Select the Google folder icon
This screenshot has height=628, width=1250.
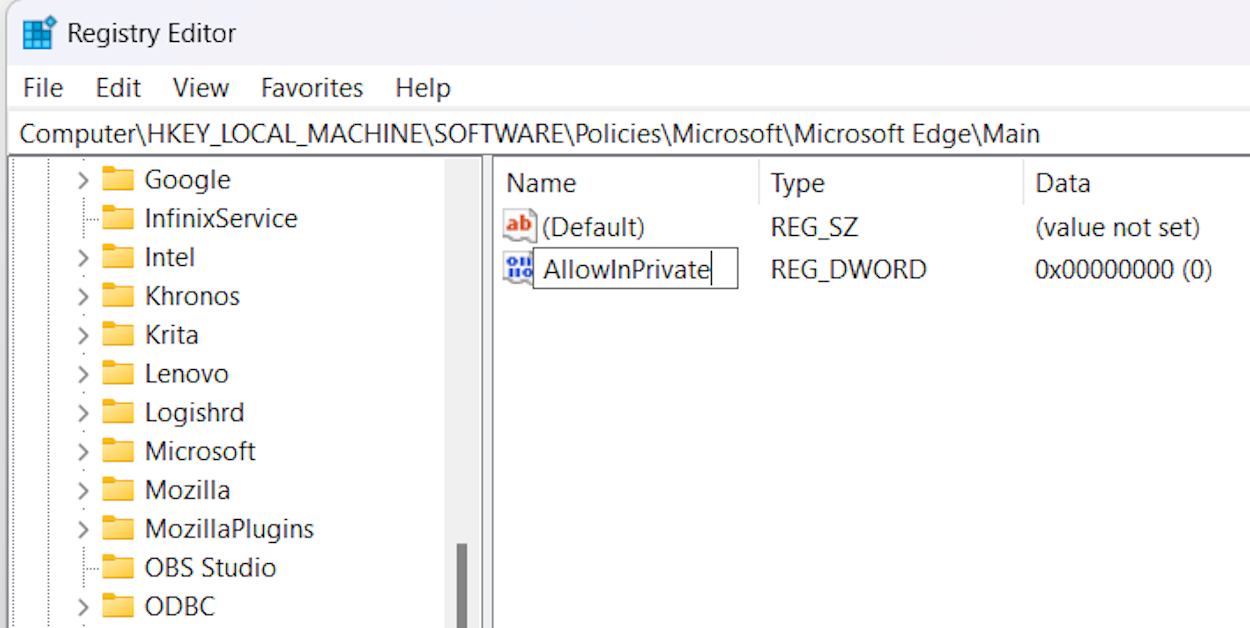tap(118, 180)
